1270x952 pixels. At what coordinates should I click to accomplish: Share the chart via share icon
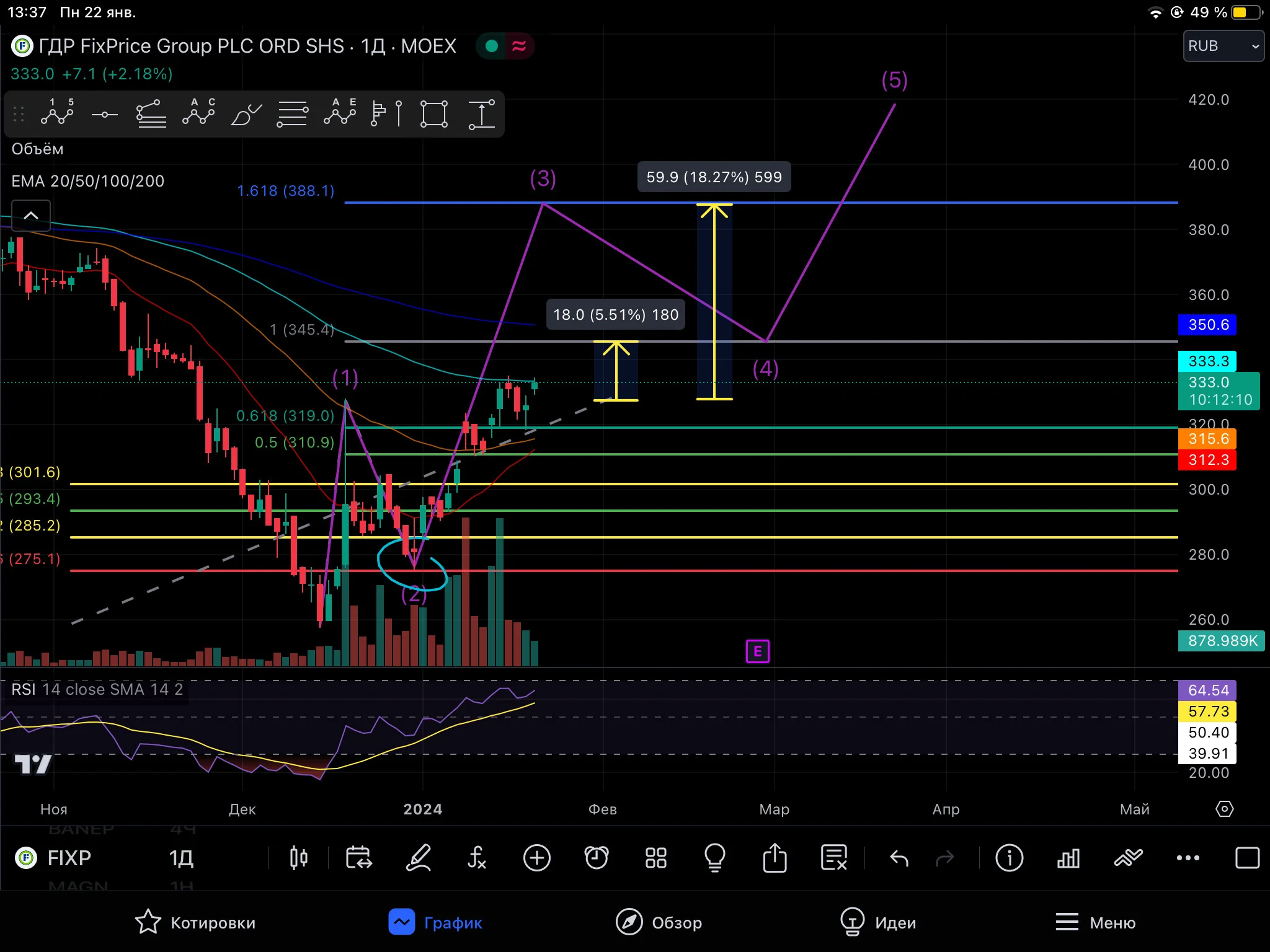[775, 858]
